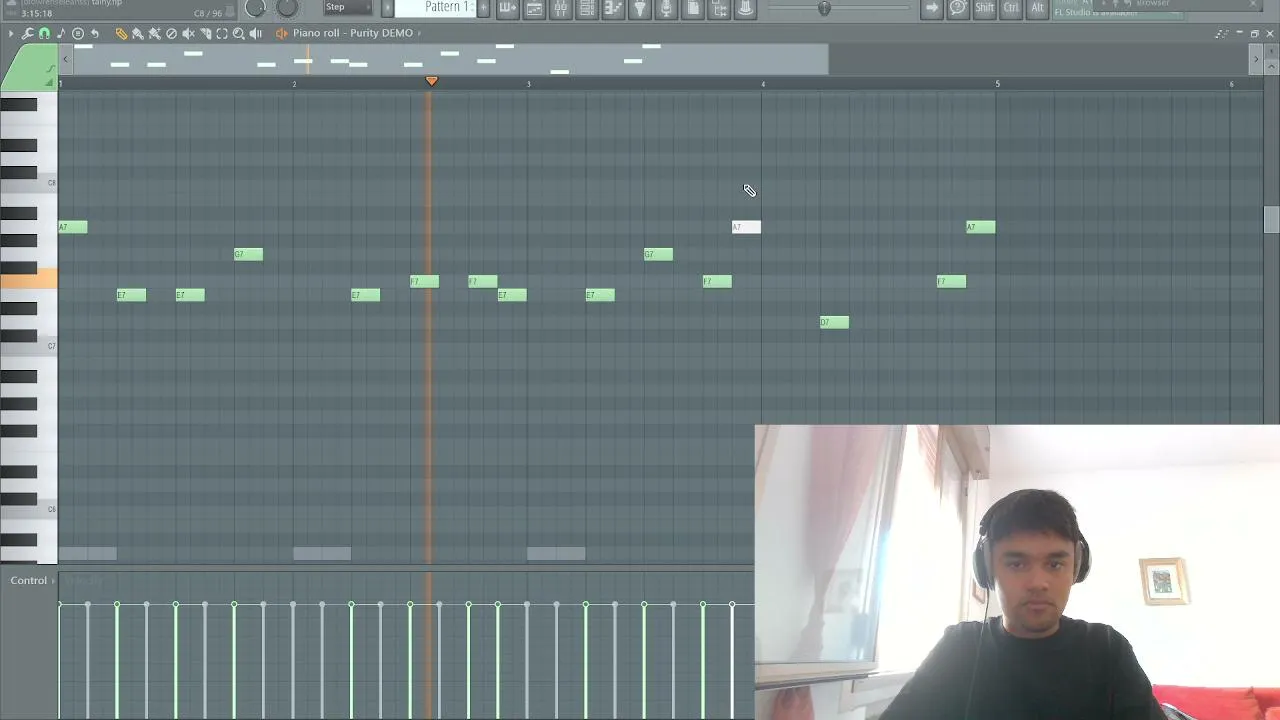This screenshot has width=1280, height=720.
Task: Select the Draw pencil tool
Action: point(121,33)
